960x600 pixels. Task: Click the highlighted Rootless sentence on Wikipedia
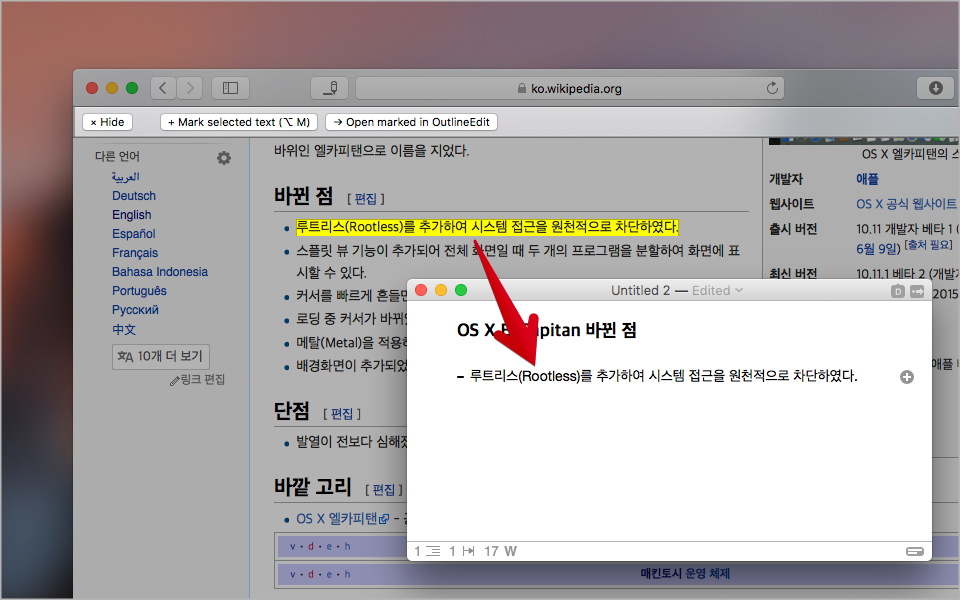pyautogui.click(x=487, y=227)
